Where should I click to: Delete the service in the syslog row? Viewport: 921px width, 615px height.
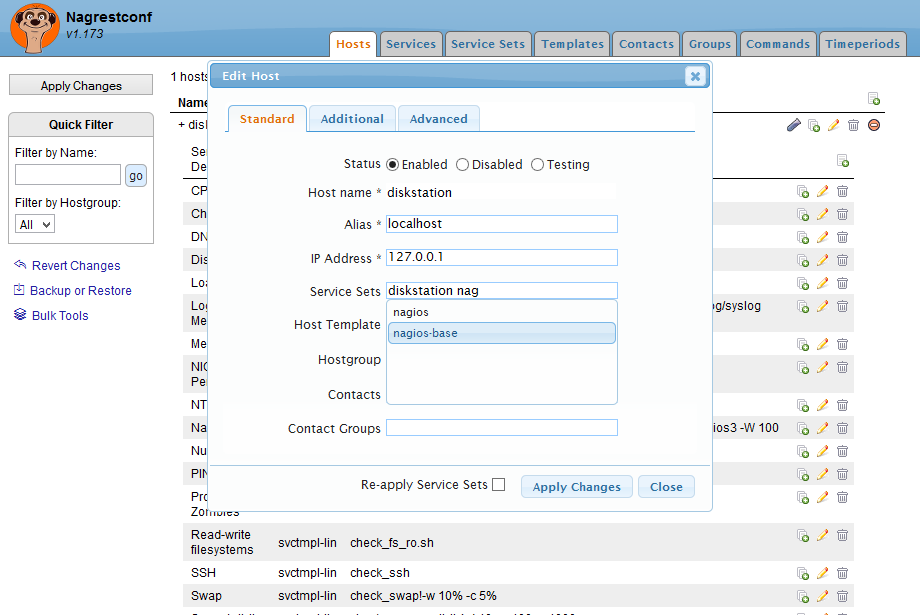(x=842, y=306)
